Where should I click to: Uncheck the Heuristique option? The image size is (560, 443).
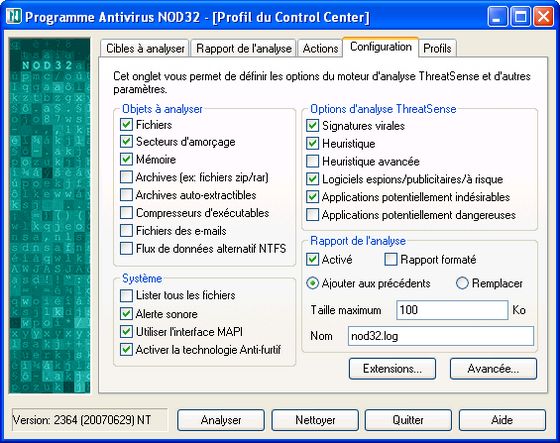click(x=312, y=144)
